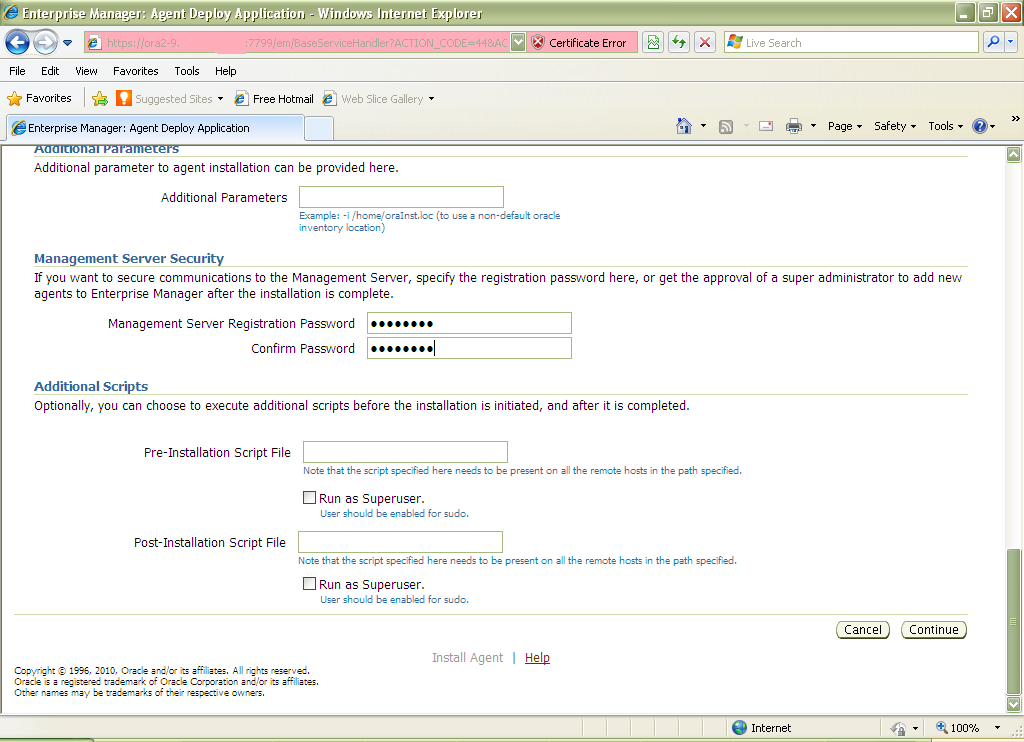The image size is (1024, 742).
Task: Click Management Server Registration Password field
Action: (469, 323)
